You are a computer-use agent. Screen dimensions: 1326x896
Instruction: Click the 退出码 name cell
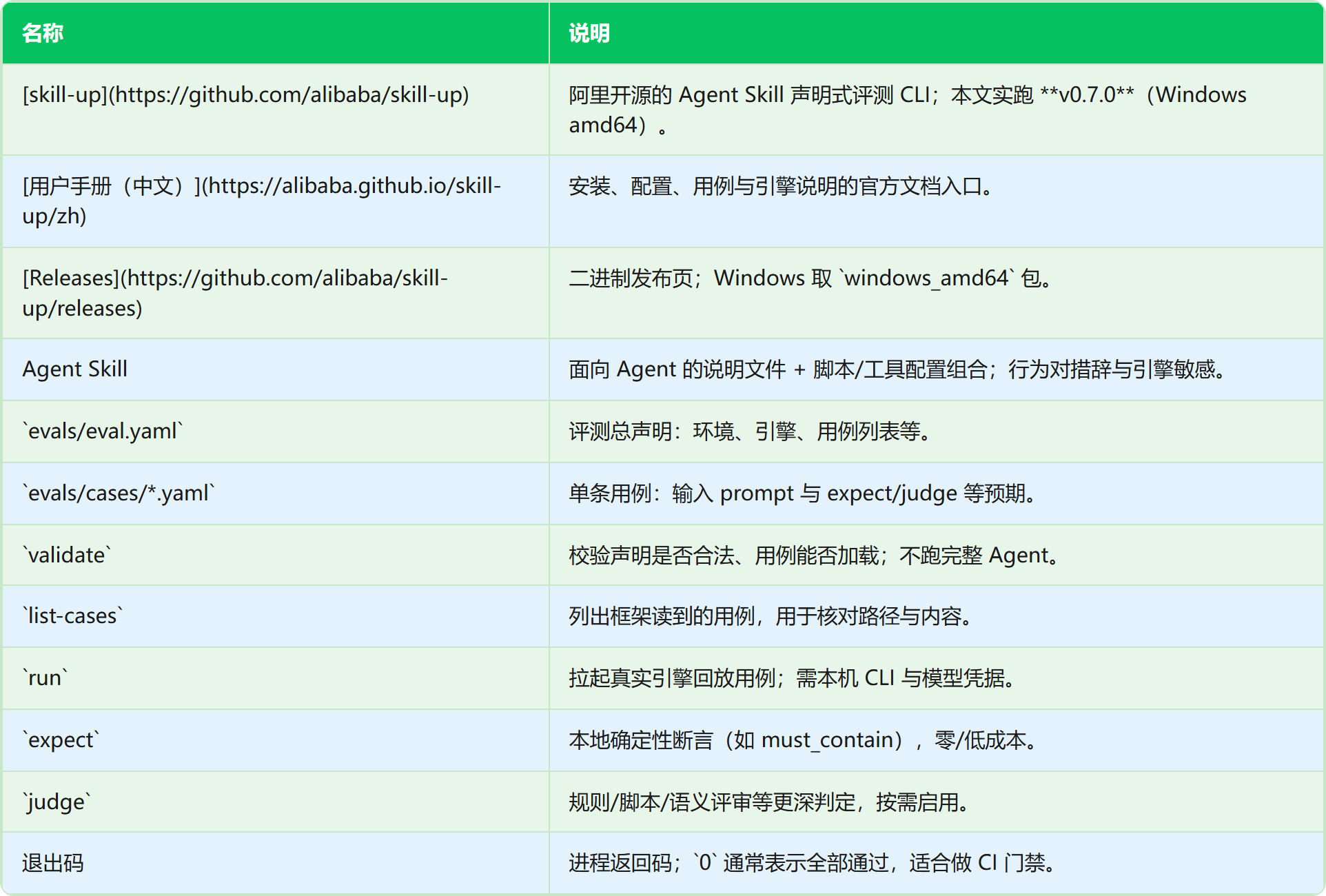tap(276, 863)
